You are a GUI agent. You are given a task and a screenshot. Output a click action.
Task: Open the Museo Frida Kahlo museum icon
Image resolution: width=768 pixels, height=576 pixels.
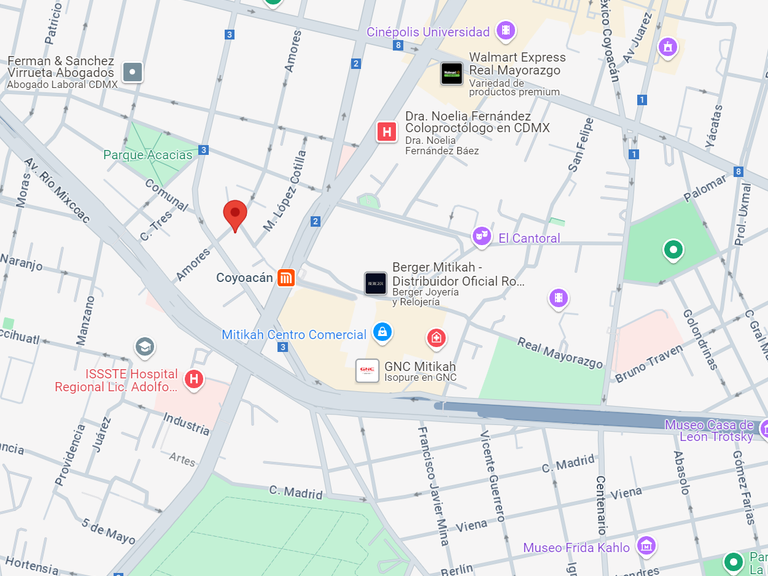(646, 546)
